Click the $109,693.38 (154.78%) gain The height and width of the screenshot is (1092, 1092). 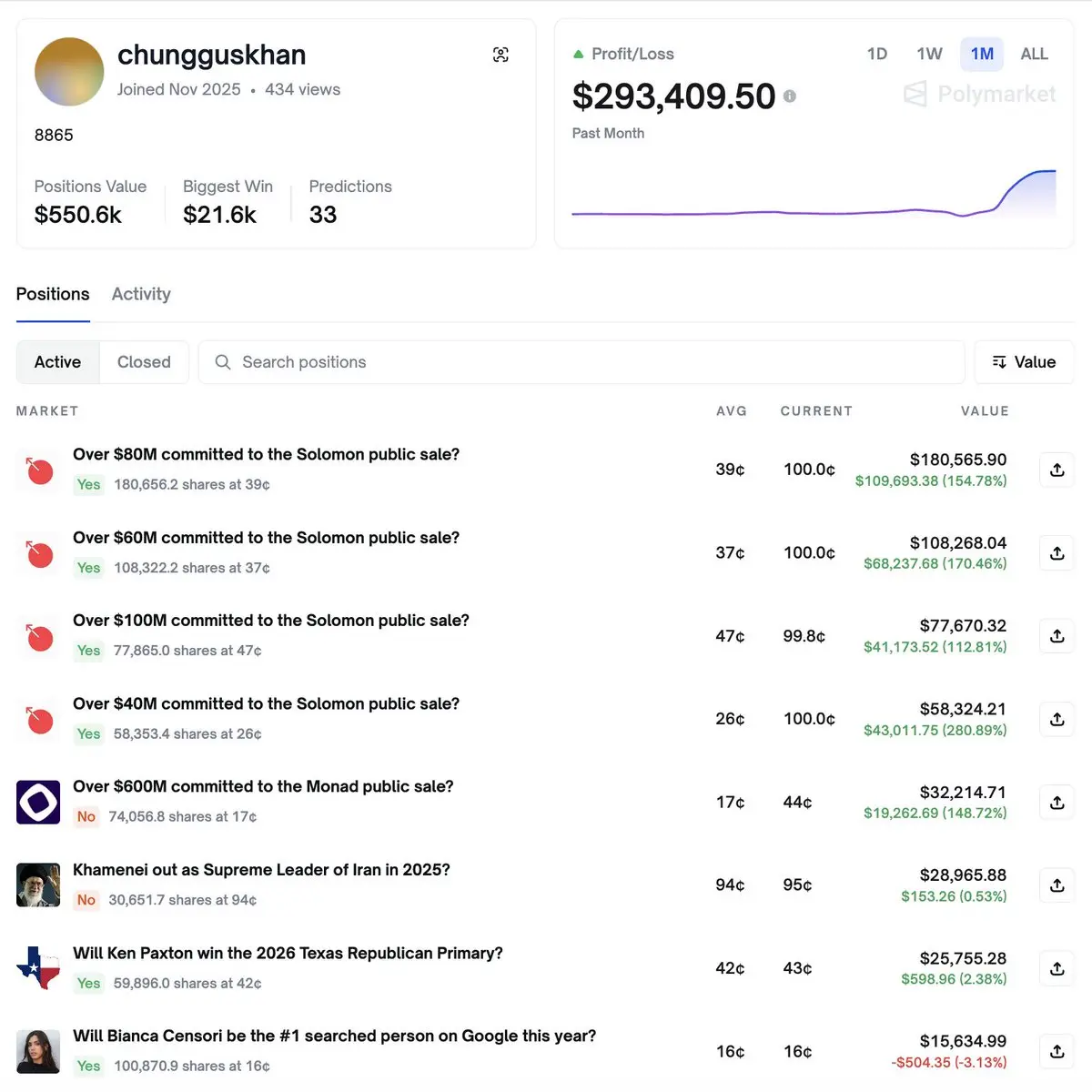pos(931,480)
